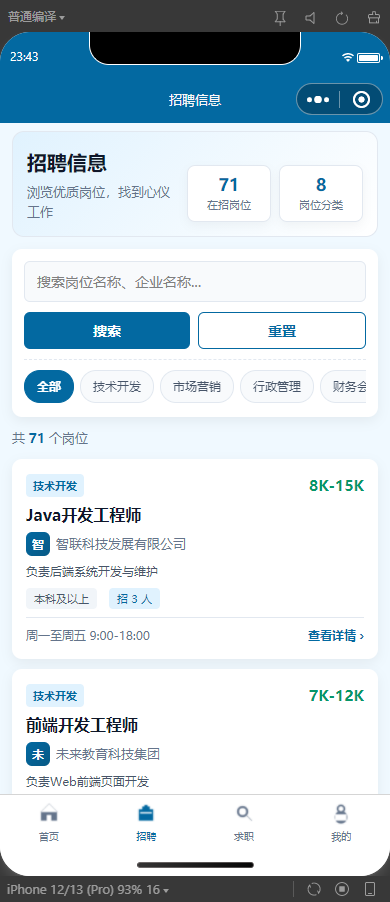390x902 pixels.
Task: Click the device rotate icon in bottom bar
Action: [x=314, y=889]
